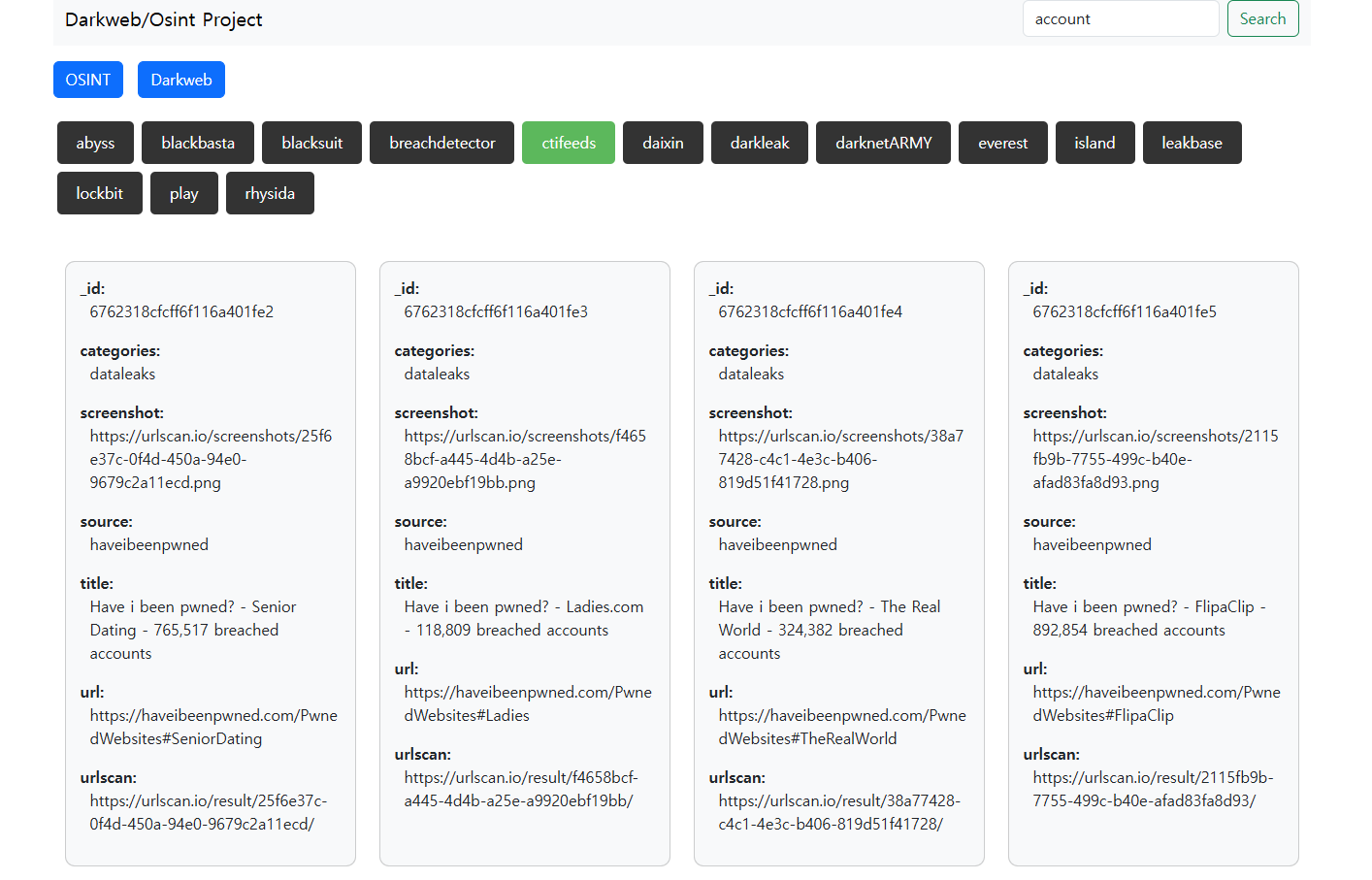The height and width of the screenshot is (880, 1372).
Task: Open the PwnedWebsites#Ladies url
Action: click(528, 703)
